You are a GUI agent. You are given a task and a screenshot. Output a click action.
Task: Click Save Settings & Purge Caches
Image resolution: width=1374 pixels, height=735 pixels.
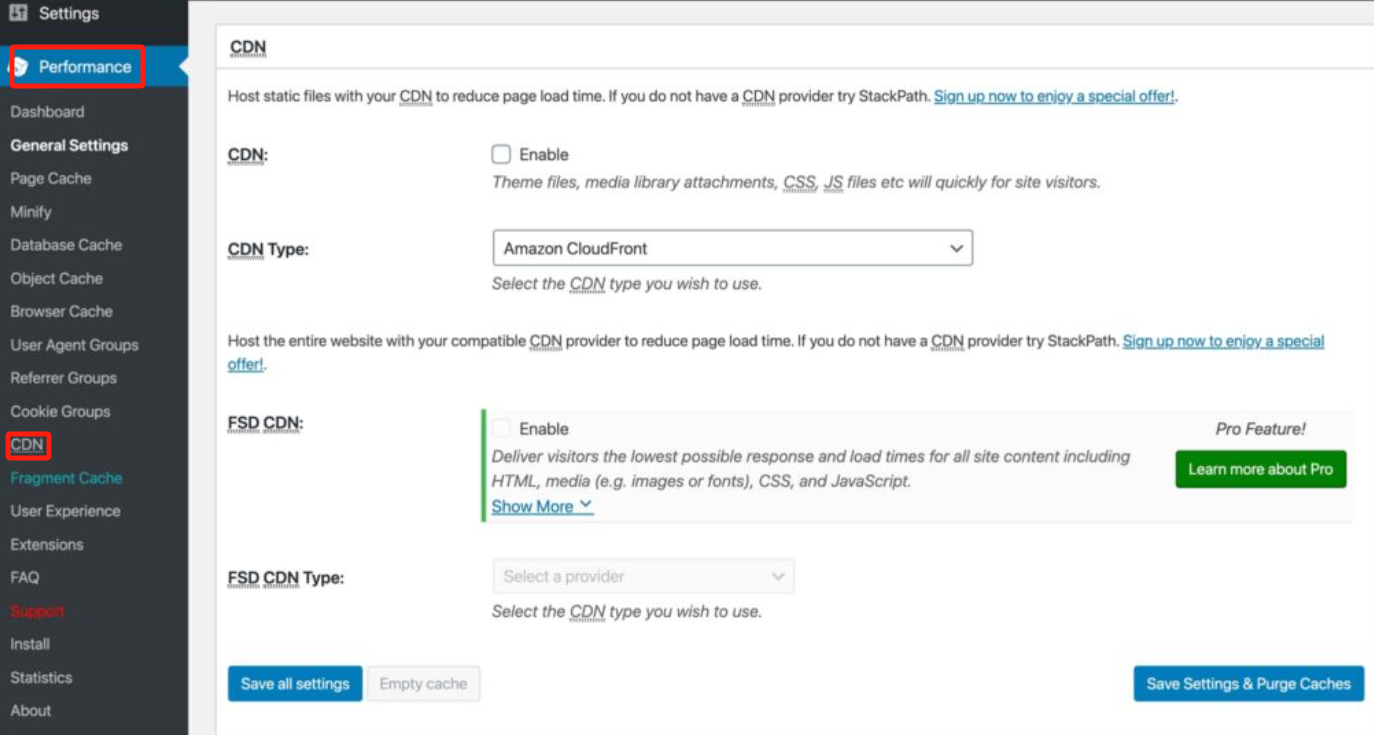pyautogui.click(x=1248, y=684)
